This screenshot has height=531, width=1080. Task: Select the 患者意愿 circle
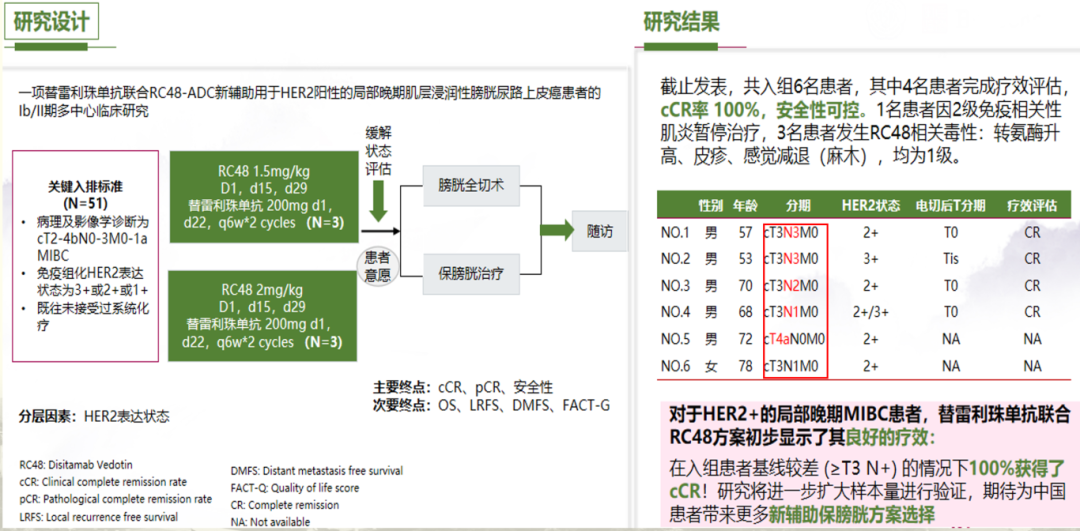(x=377, y=267)
